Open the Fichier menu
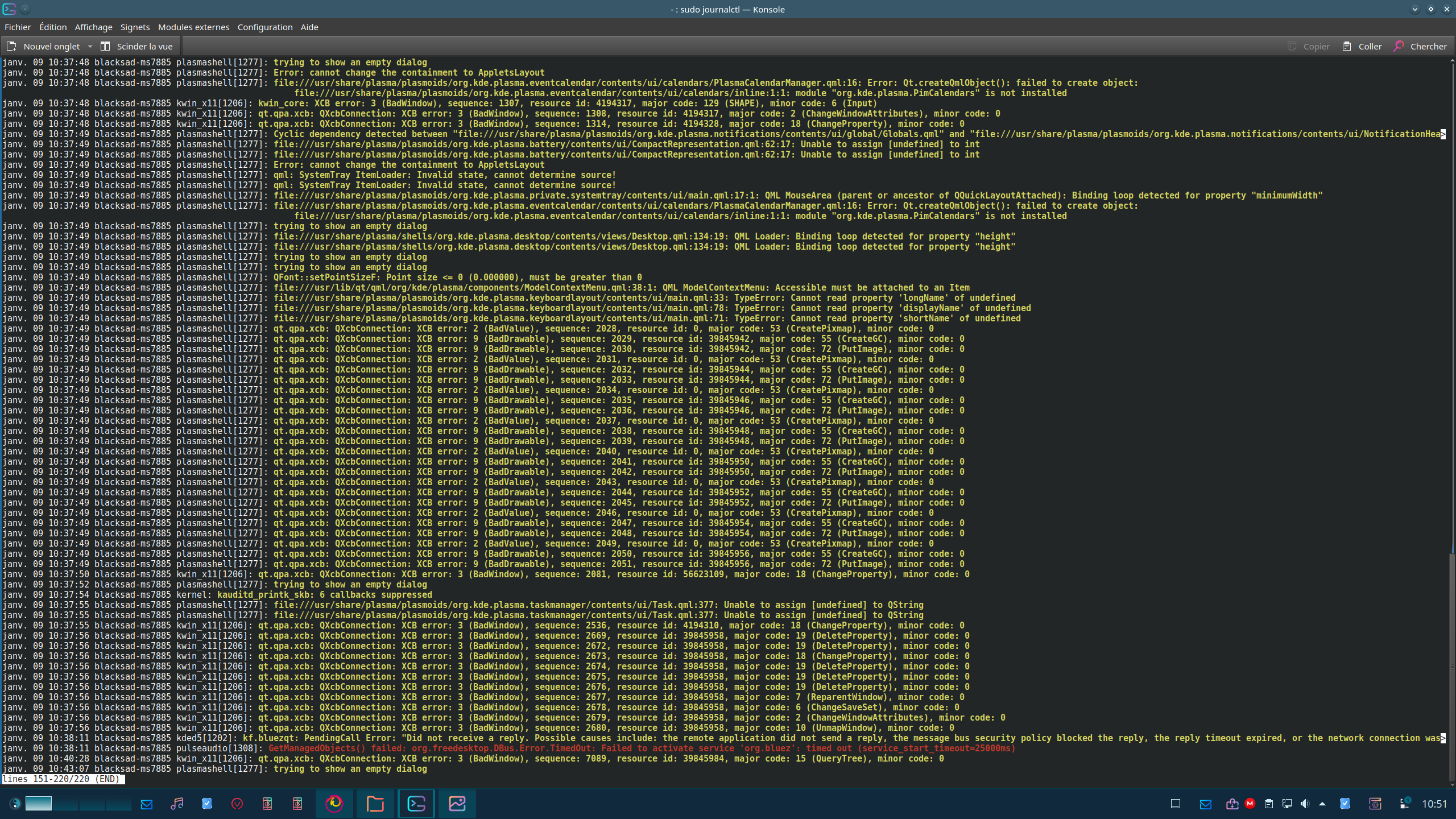 point(18,27)
